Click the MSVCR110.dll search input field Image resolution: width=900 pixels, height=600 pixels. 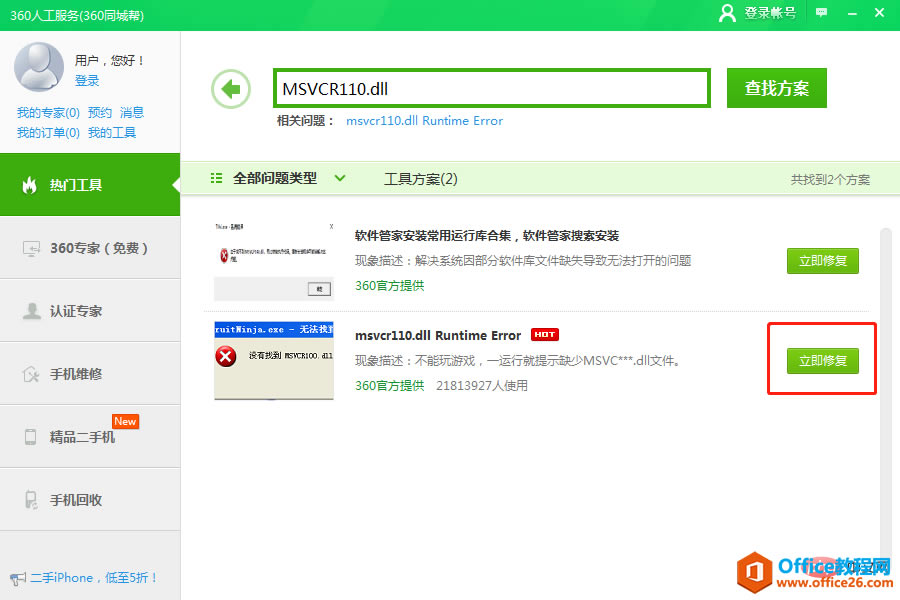pos(492,88)
